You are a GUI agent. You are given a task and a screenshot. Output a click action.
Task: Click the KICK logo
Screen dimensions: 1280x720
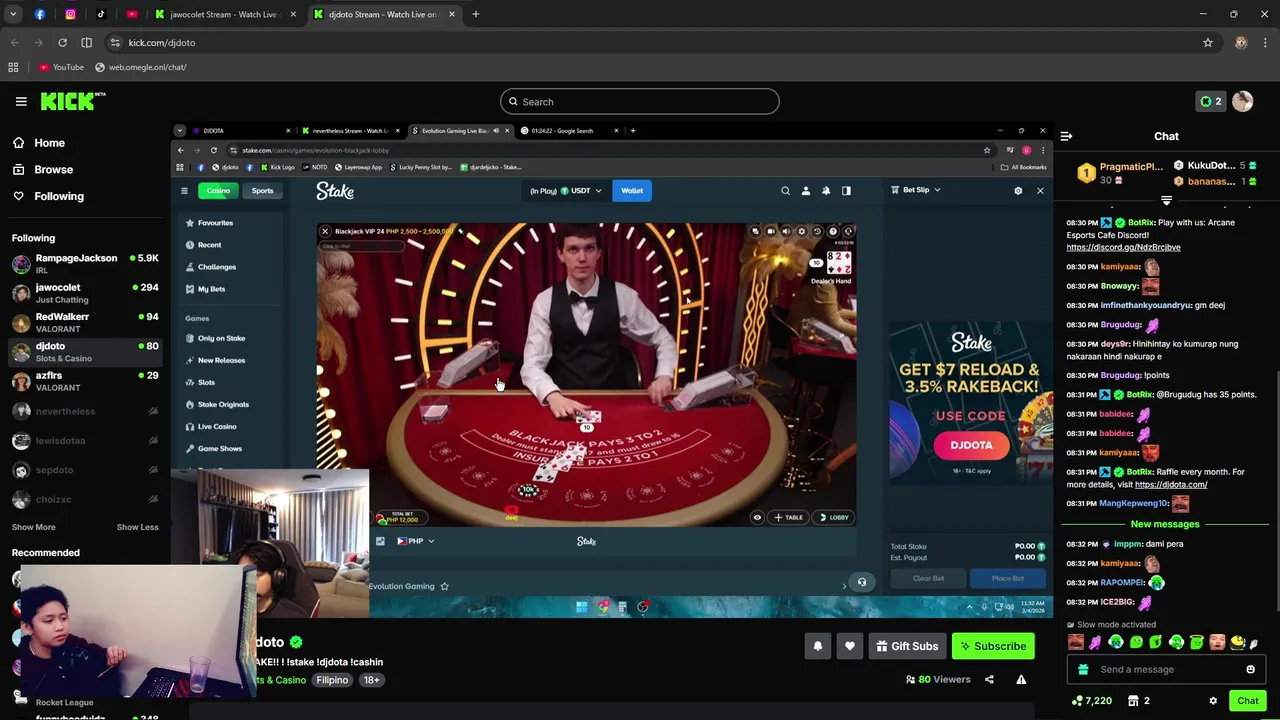click(x=72, y=101)
